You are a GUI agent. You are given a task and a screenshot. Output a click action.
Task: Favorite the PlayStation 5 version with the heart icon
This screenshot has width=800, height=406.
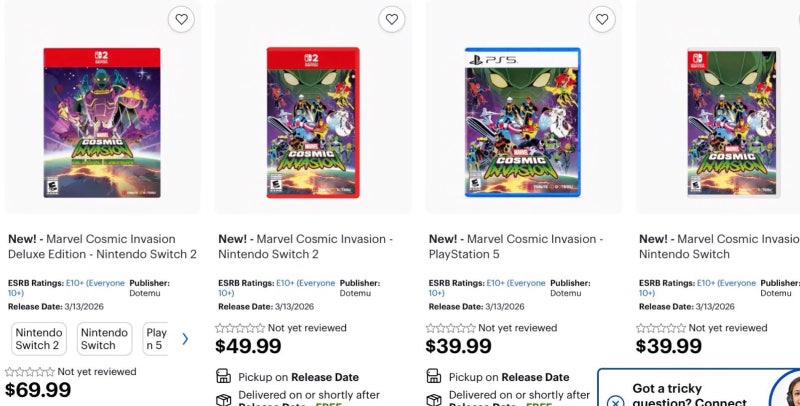pyautogui.click(x=601, y=19)
